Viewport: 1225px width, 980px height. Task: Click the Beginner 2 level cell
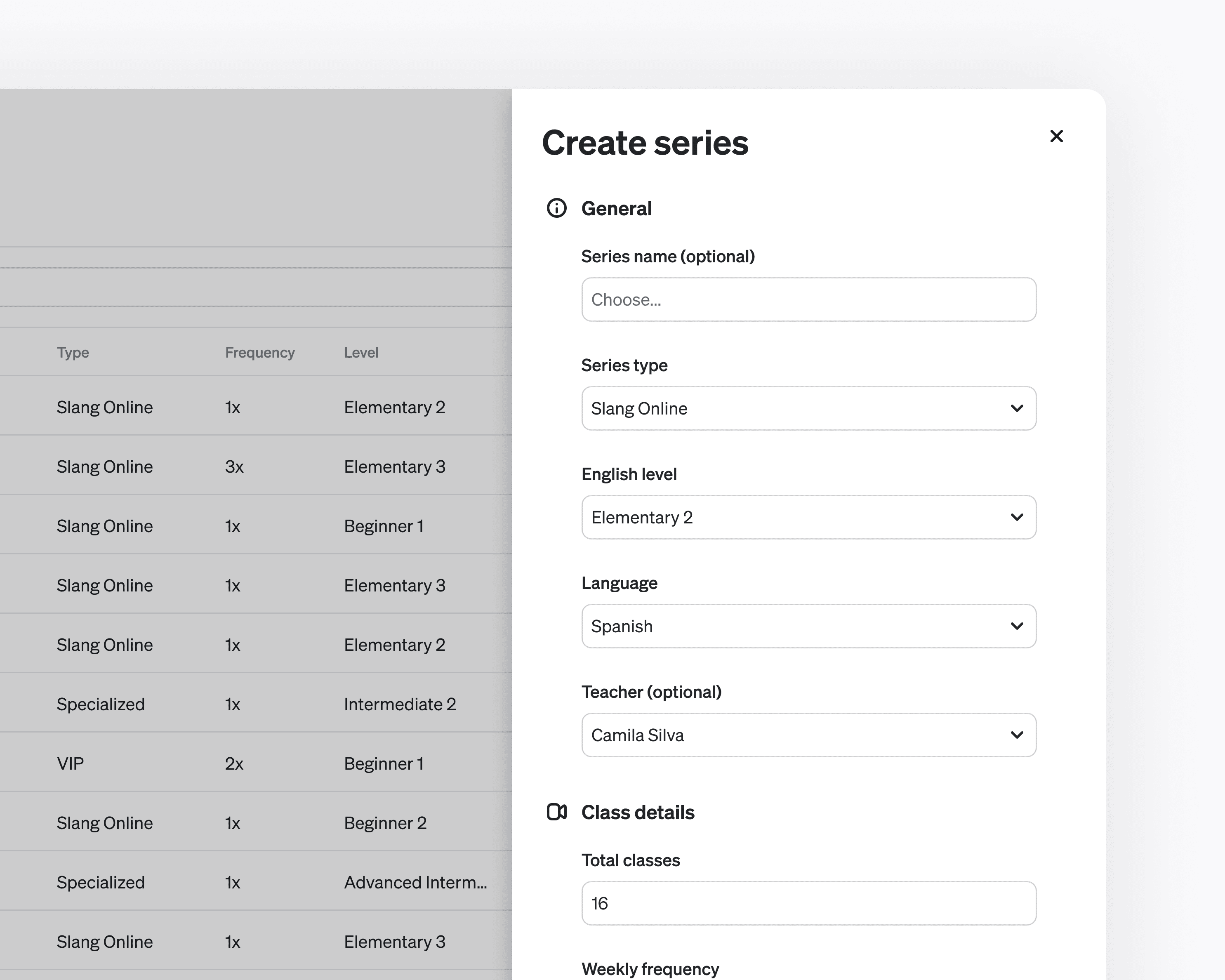385,823
